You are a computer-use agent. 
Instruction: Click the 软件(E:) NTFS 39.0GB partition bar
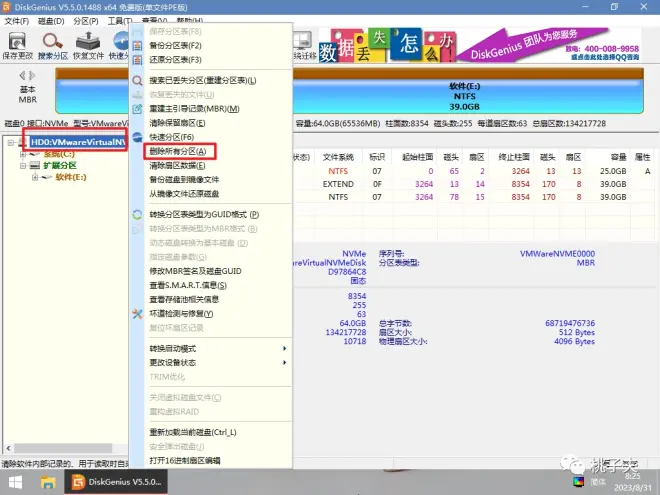(464, 96)
